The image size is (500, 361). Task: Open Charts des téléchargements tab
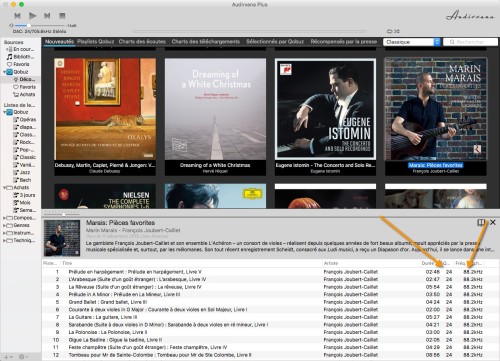(206, 42)
